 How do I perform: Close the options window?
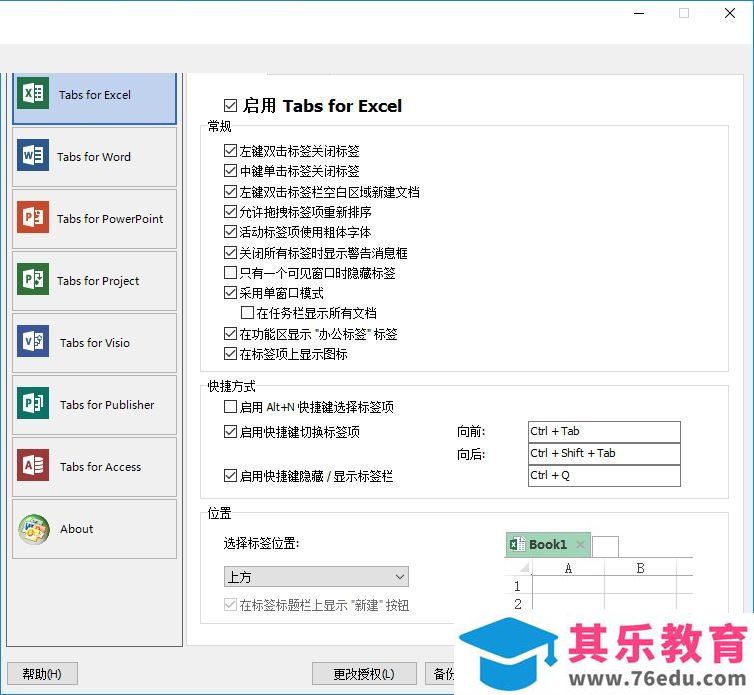click(x=729, y=13)
